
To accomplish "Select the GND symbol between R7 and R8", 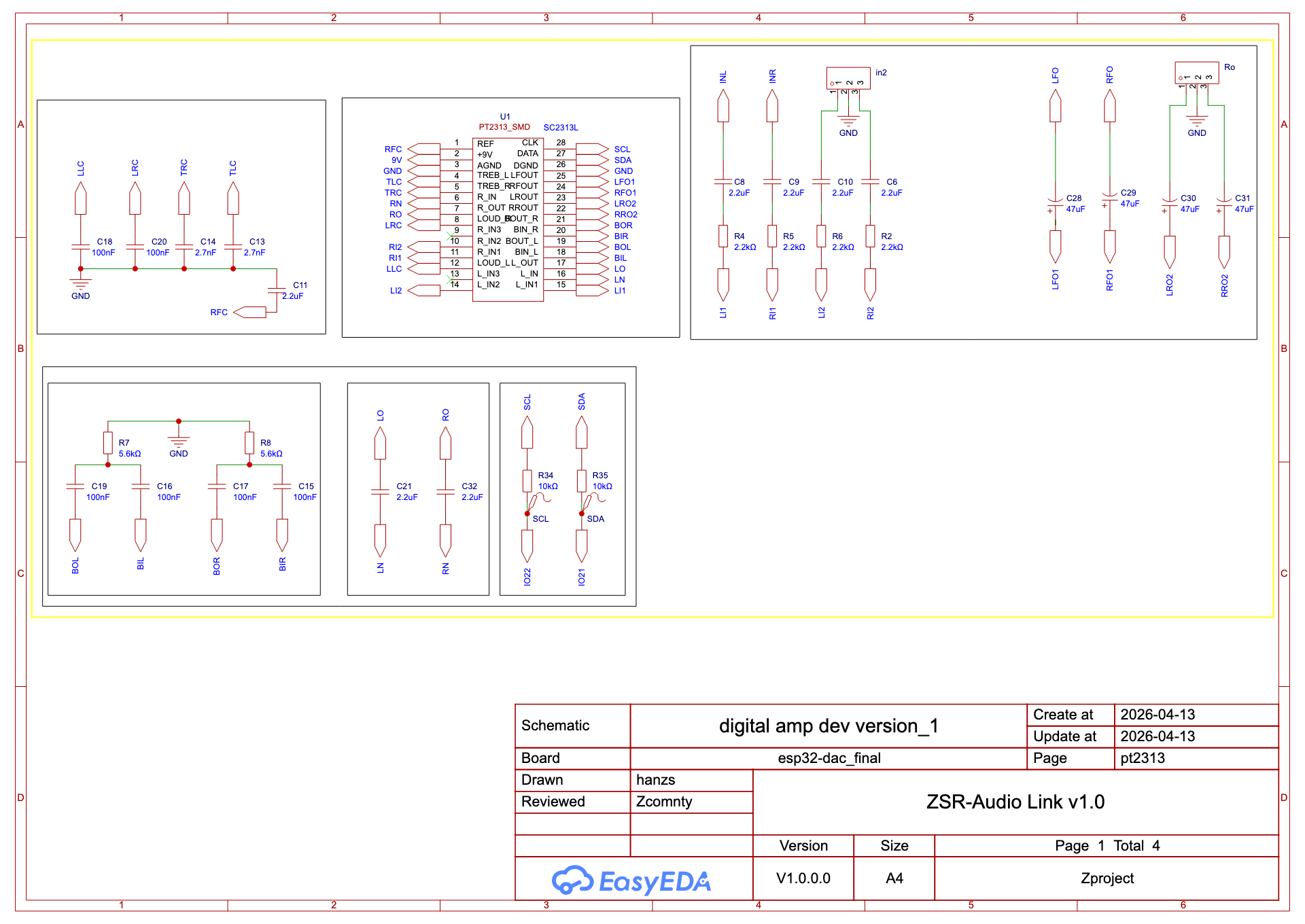I will click(179, 440).
